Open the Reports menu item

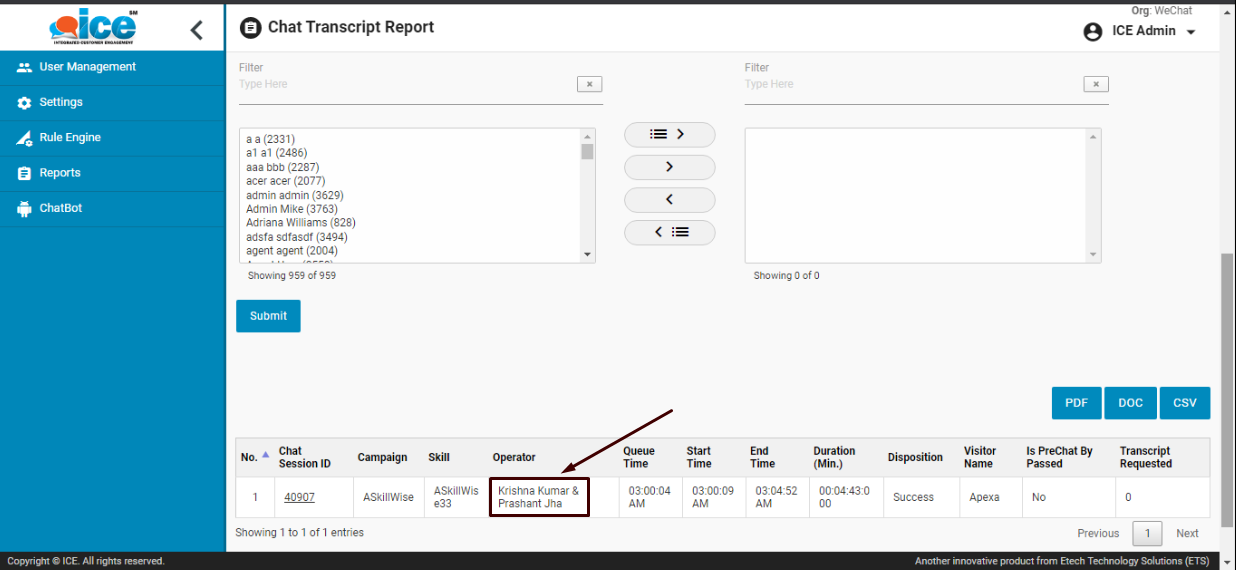59,173
